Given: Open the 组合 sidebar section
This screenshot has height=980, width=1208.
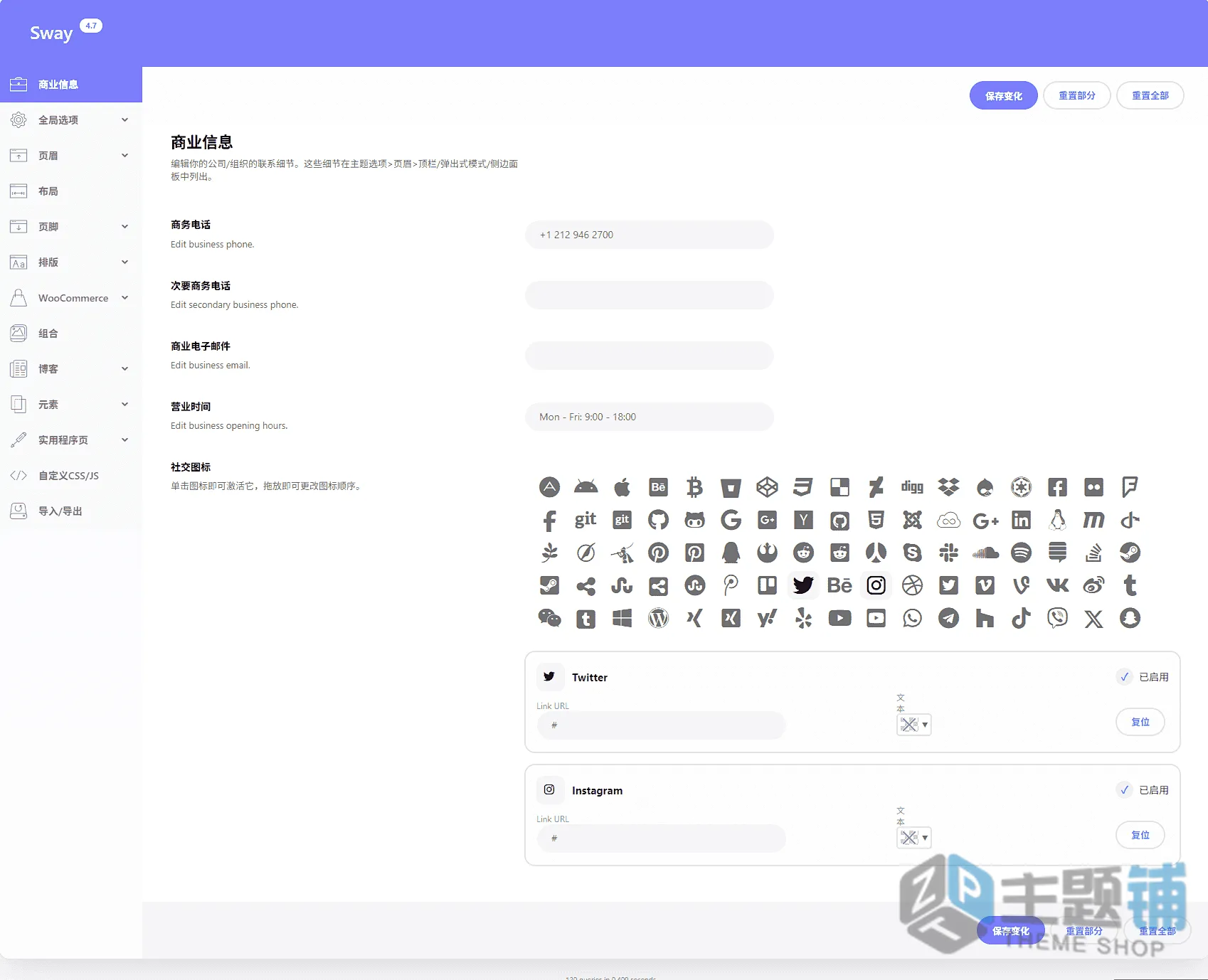Looking at the screenshot, I should [x=71, y=334].
